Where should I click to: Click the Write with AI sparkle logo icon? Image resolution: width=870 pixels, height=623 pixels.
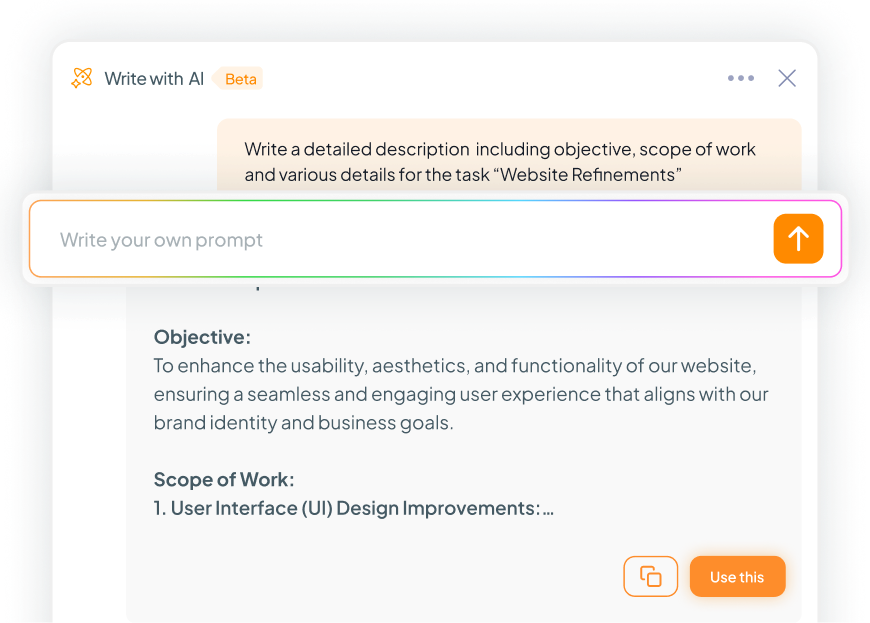point(82,78)
